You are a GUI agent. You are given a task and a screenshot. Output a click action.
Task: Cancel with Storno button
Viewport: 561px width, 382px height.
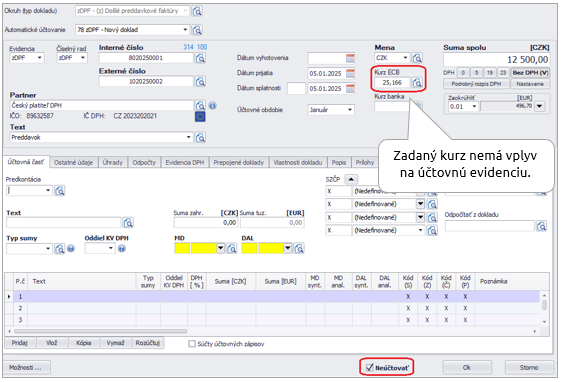pyautogui.click(x=529, y=367)
